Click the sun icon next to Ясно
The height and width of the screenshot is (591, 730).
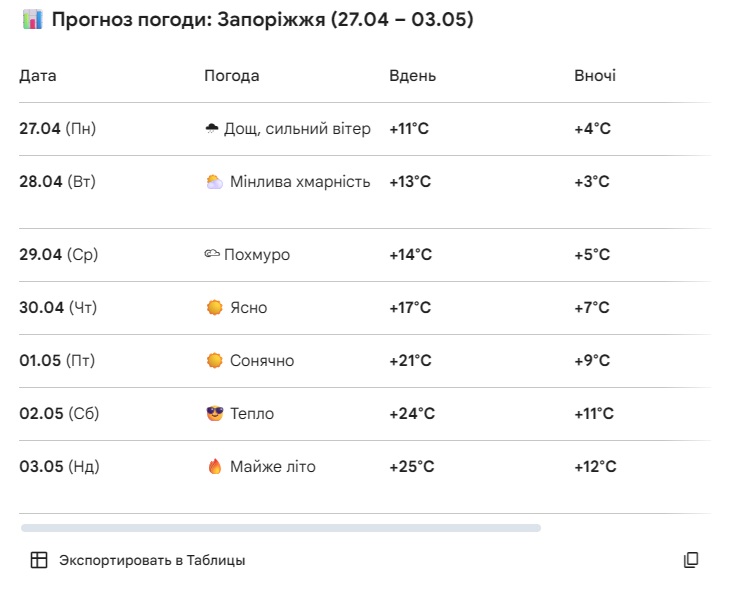(214, 308)
